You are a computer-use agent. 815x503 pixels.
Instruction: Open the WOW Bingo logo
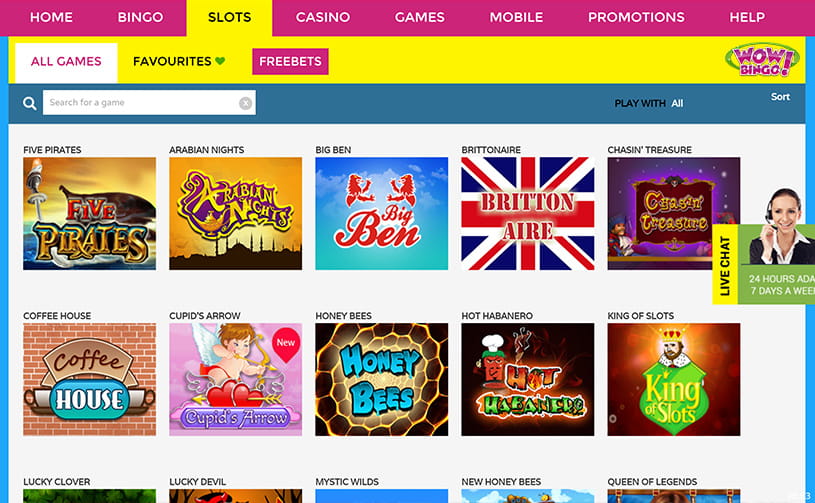[x=763, y=60]
